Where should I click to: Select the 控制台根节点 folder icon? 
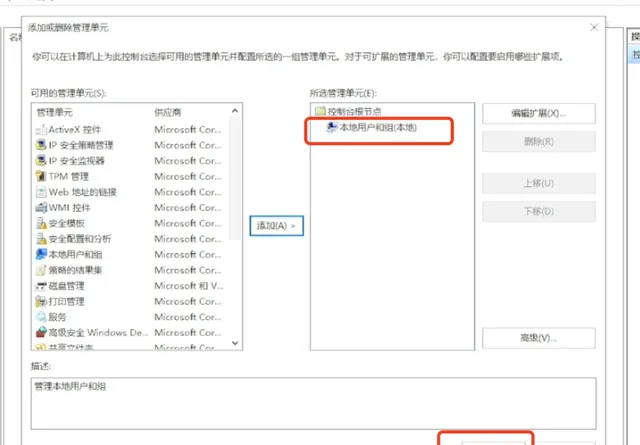point(320,111)
